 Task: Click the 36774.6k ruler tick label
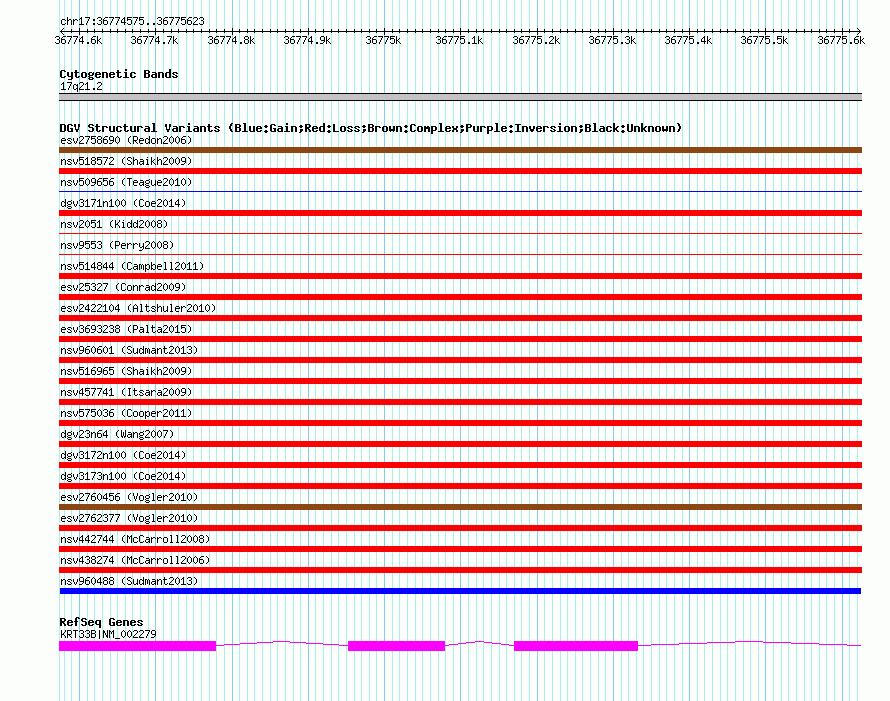78,40
